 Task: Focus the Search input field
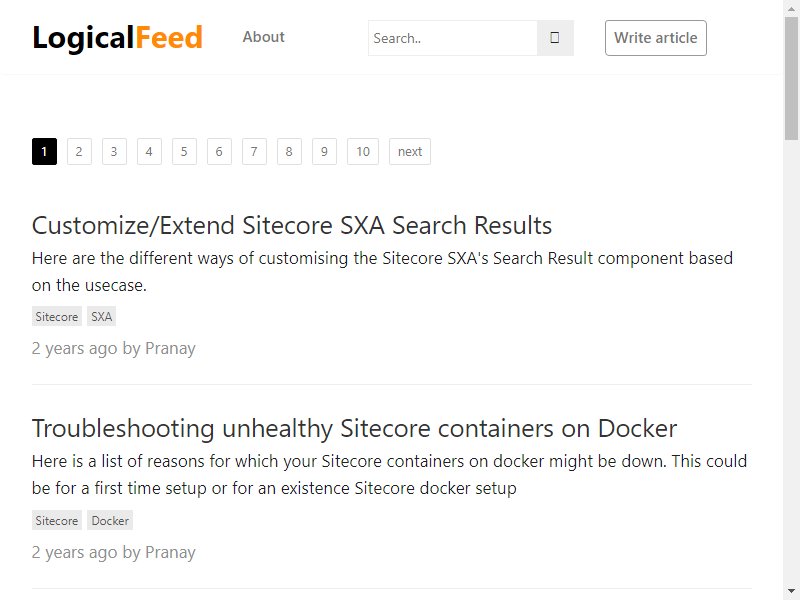453,38
